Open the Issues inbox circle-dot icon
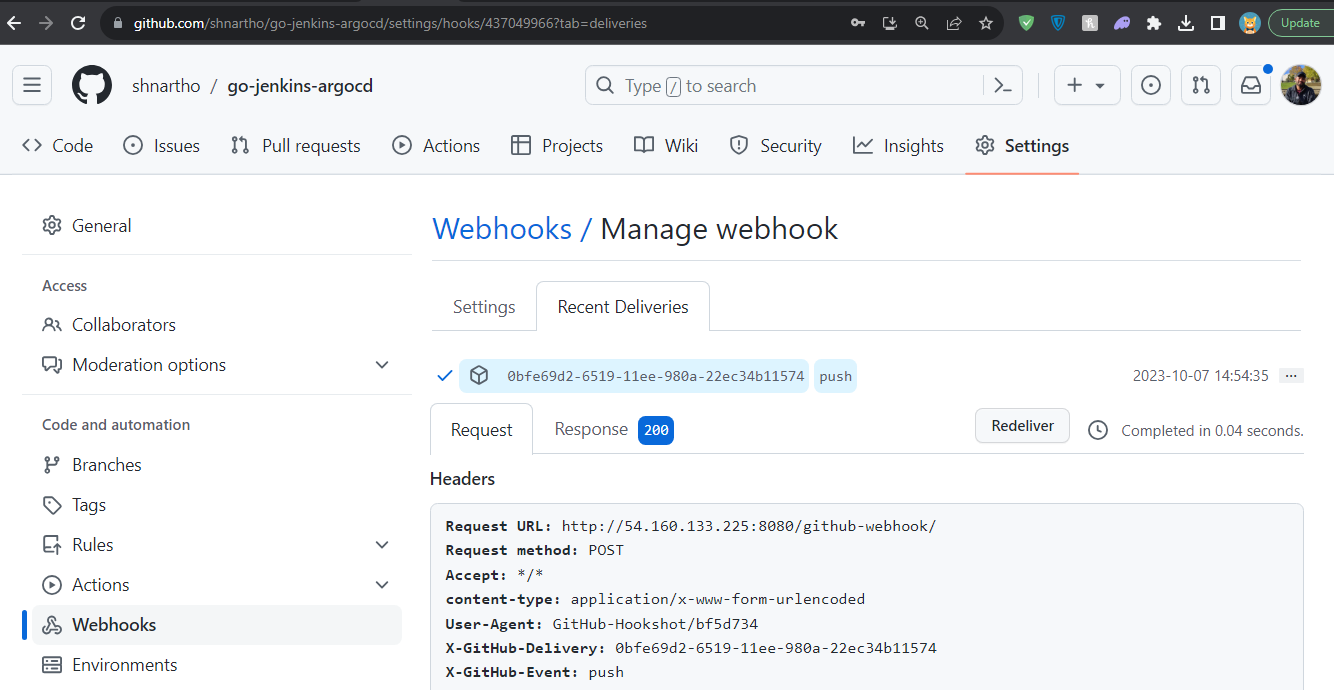 (1151, 86)
